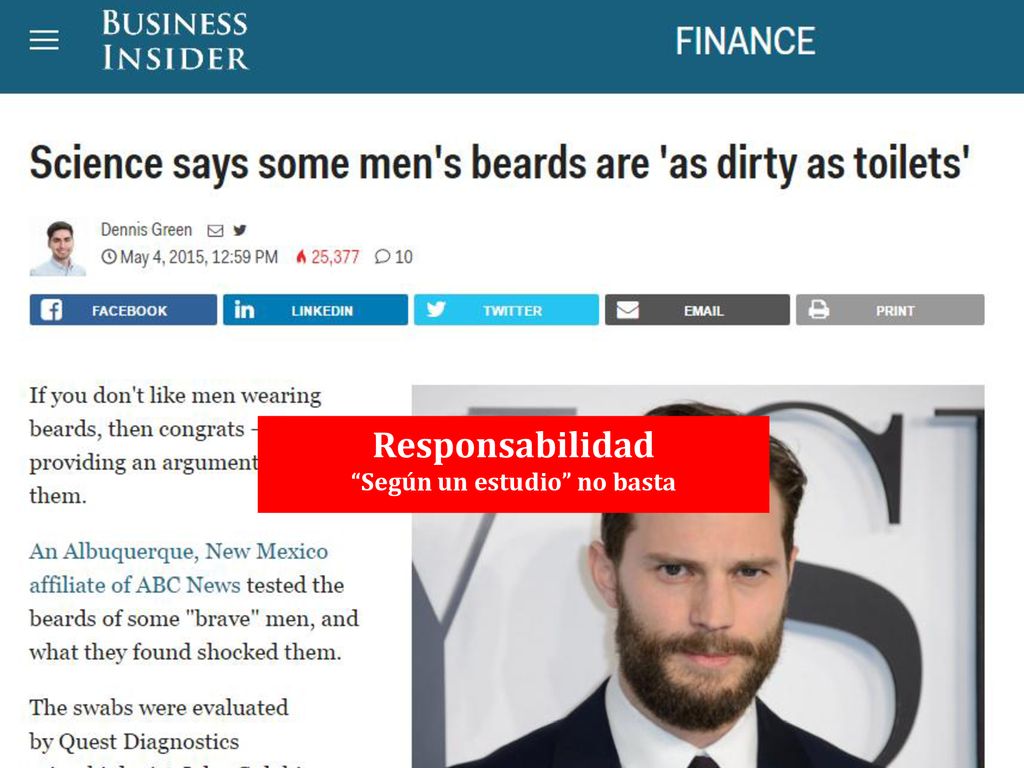Image resolution: width=1024 pixels, height=768 pixels.
Task: Click the author's email envelope icon
Action: (215, 231)
